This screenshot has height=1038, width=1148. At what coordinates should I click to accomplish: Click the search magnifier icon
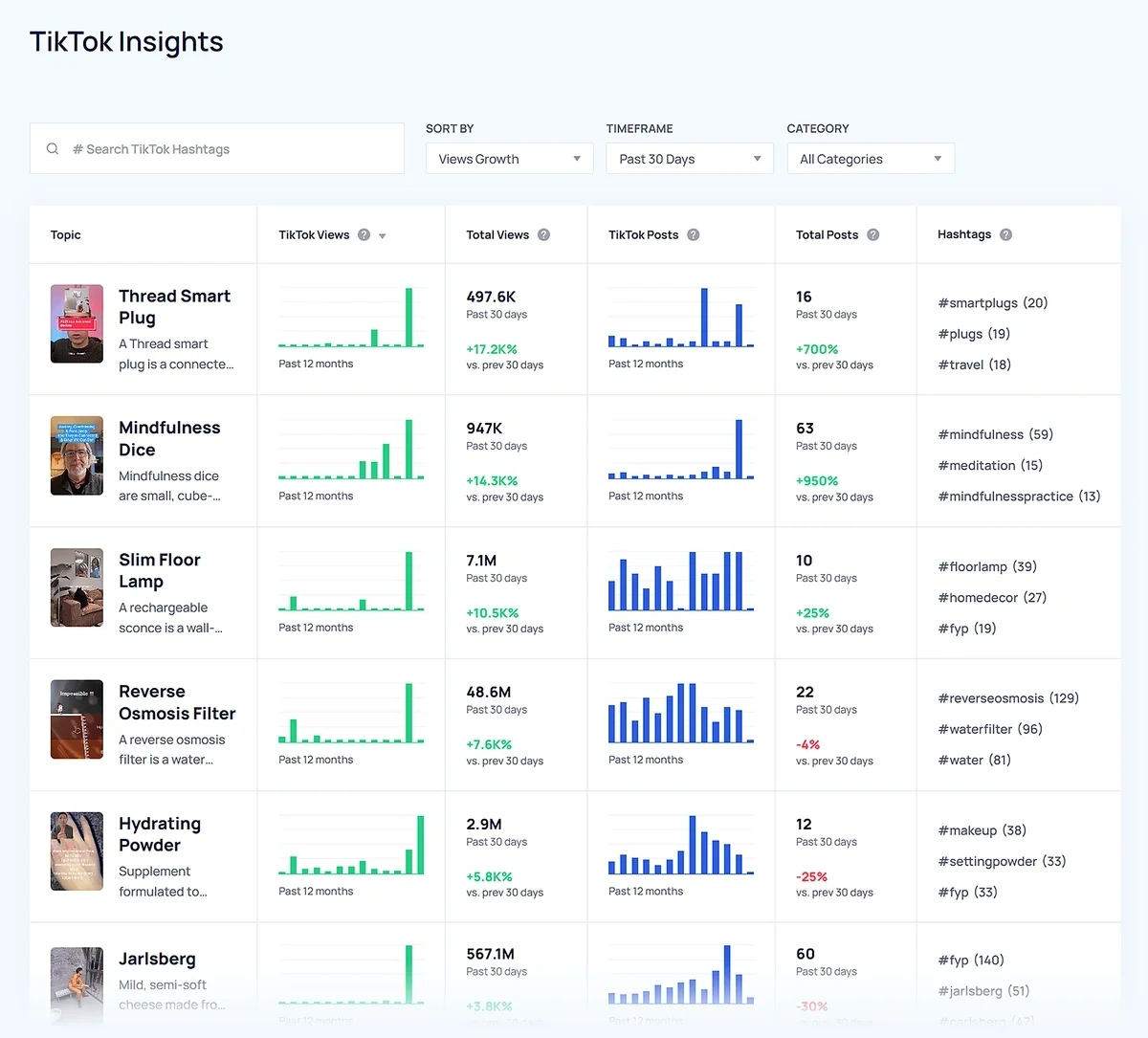point(53,148)
